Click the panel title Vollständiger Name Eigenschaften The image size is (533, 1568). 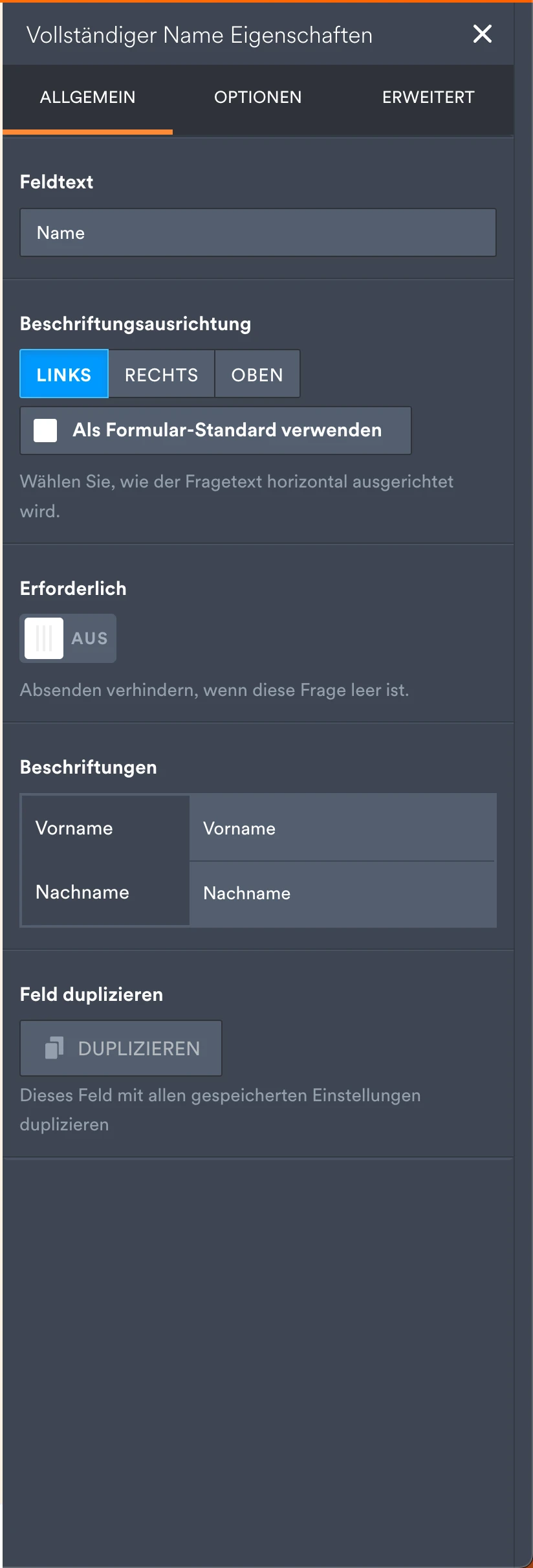[199, 34]
